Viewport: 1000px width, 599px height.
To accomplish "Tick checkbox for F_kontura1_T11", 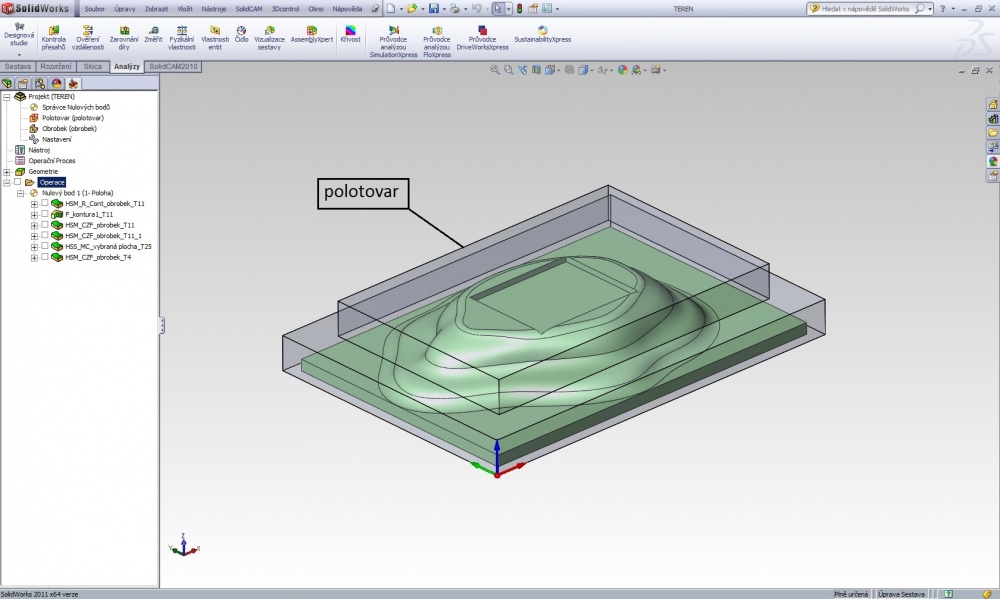I will click(45, 214).
